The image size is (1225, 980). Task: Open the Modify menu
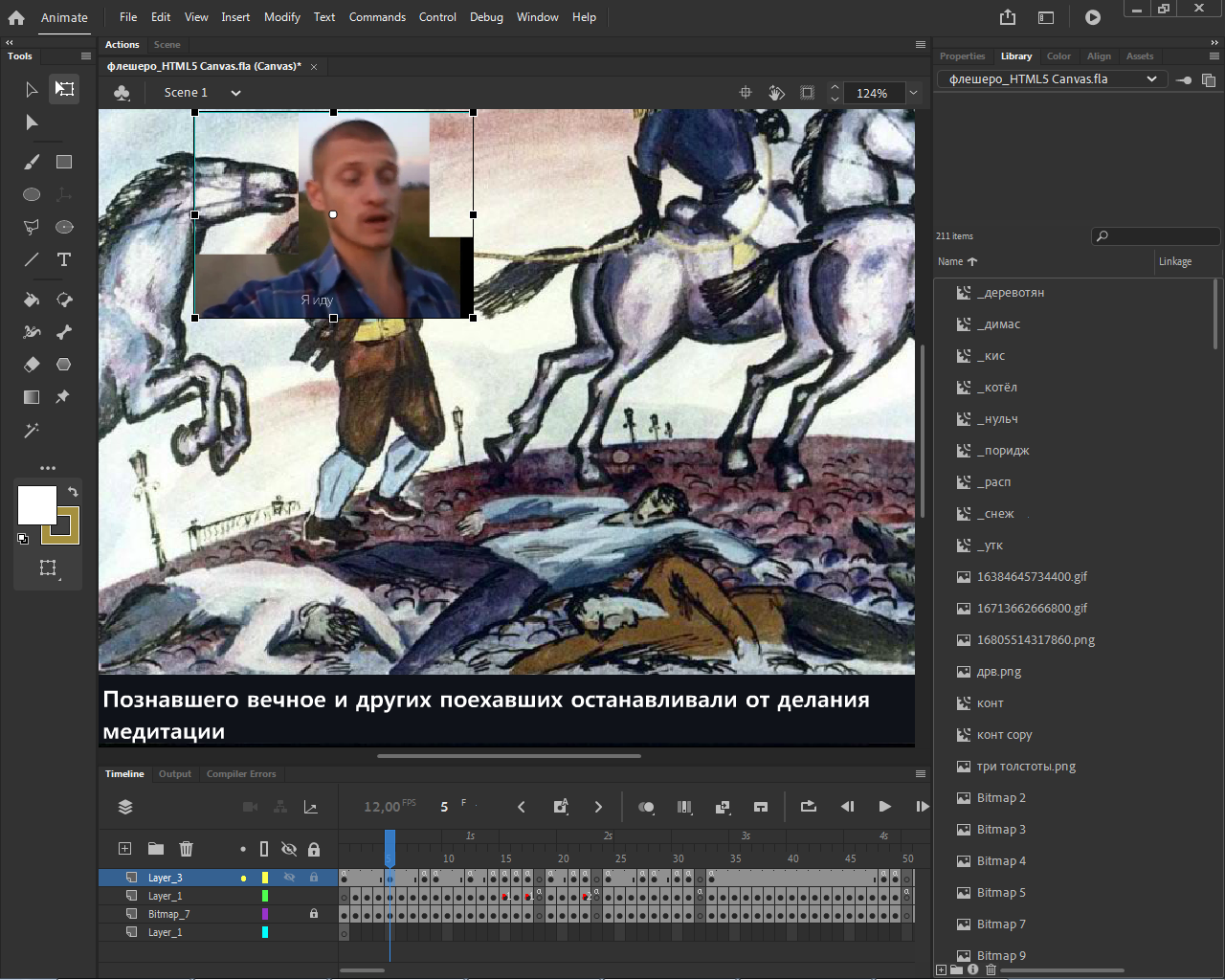pyautogui.click(x=281, y=17)
